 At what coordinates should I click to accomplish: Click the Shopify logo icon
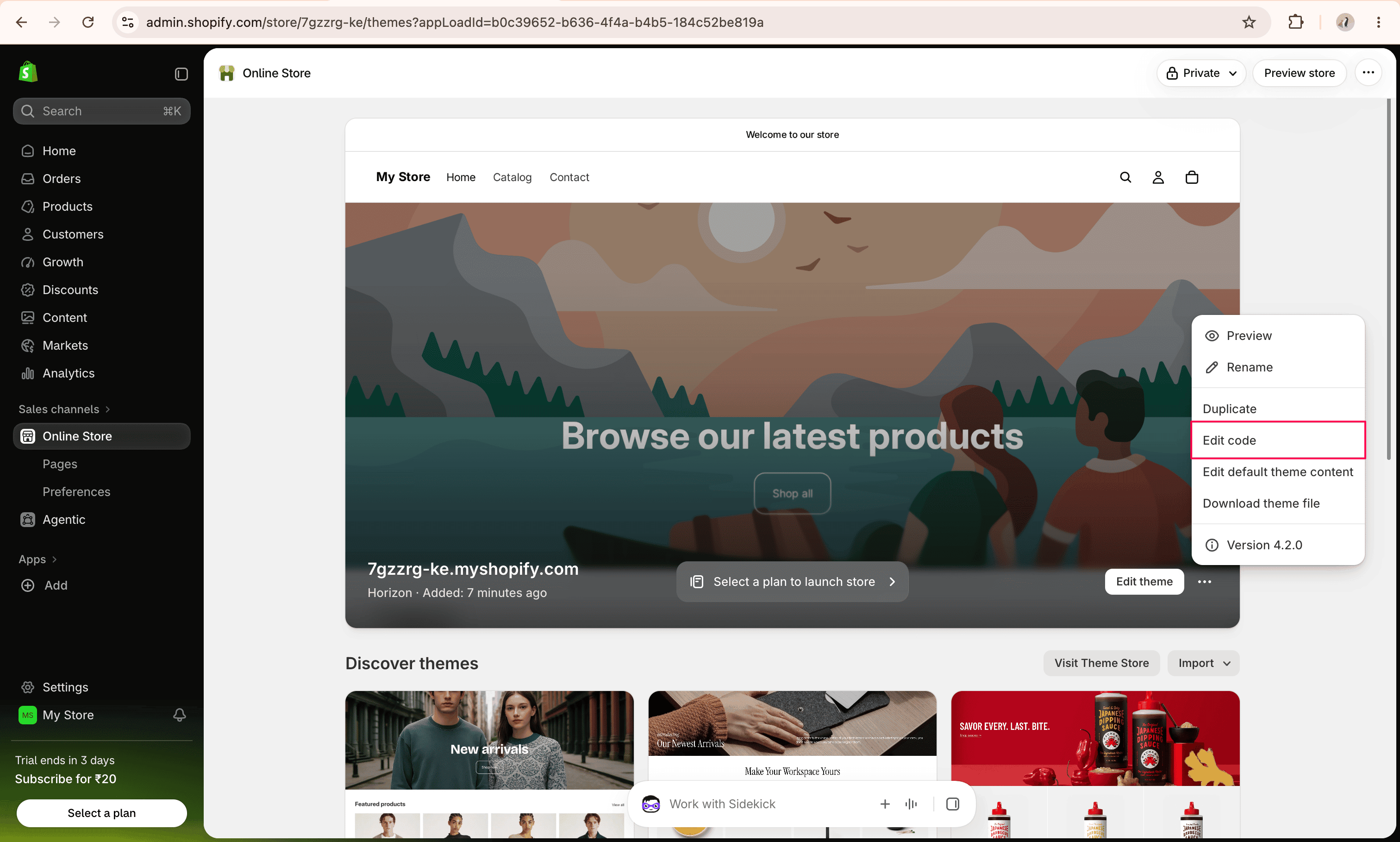(28, 72)
